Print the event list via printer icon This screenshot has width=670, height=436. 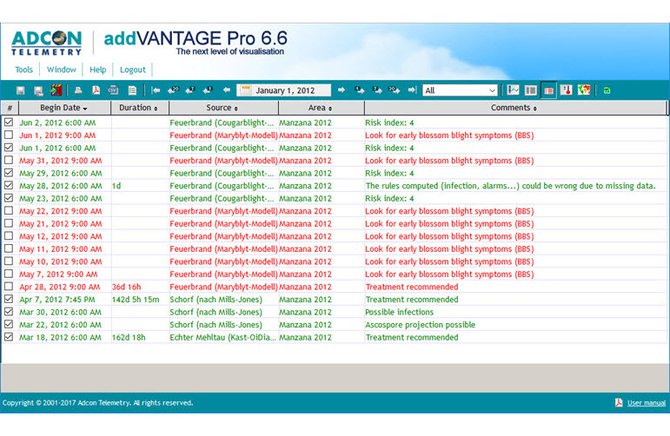coord(78,90)
